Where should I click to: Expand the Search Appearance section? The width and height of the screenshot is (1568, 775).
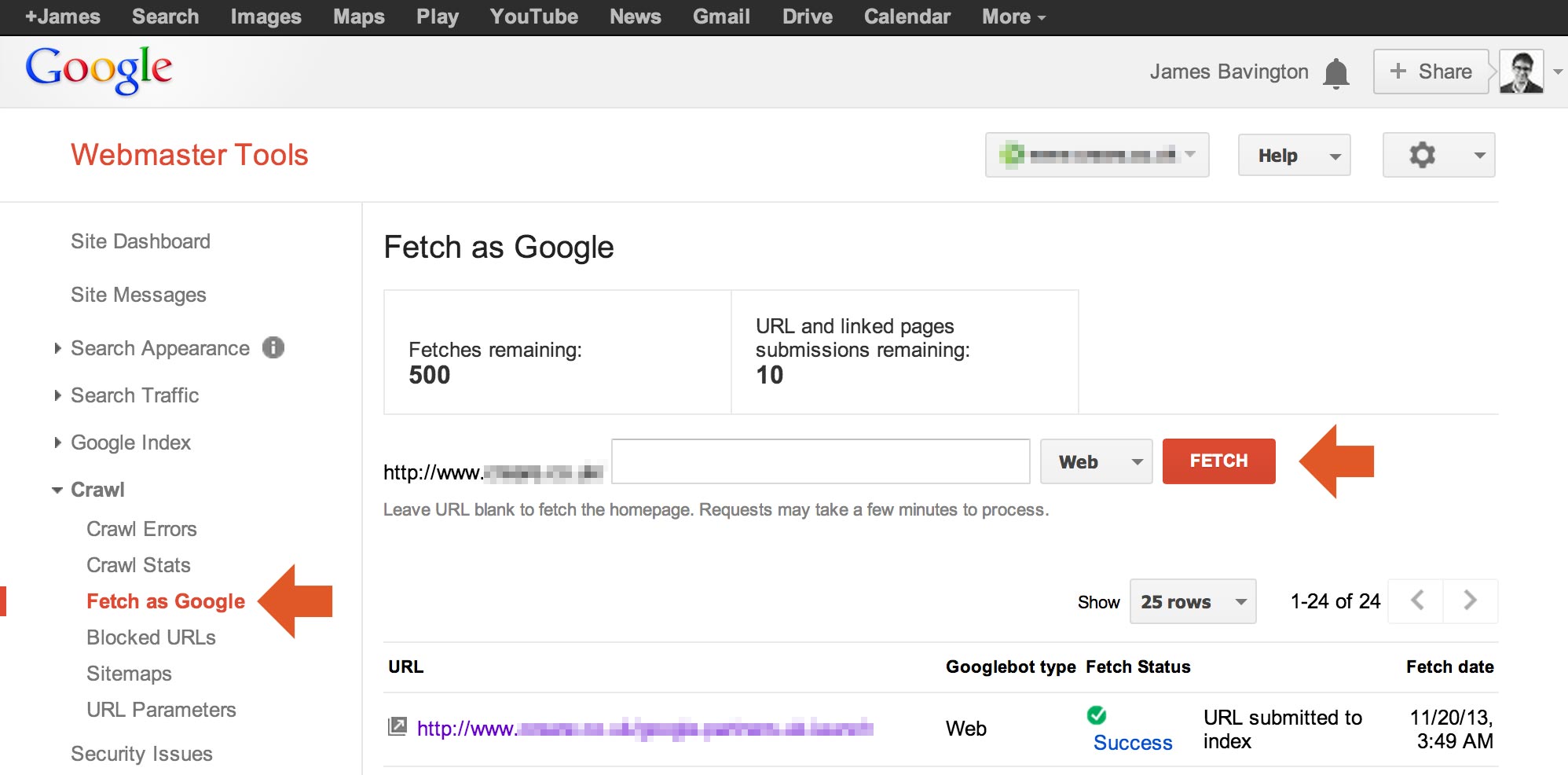pos(57,348)
